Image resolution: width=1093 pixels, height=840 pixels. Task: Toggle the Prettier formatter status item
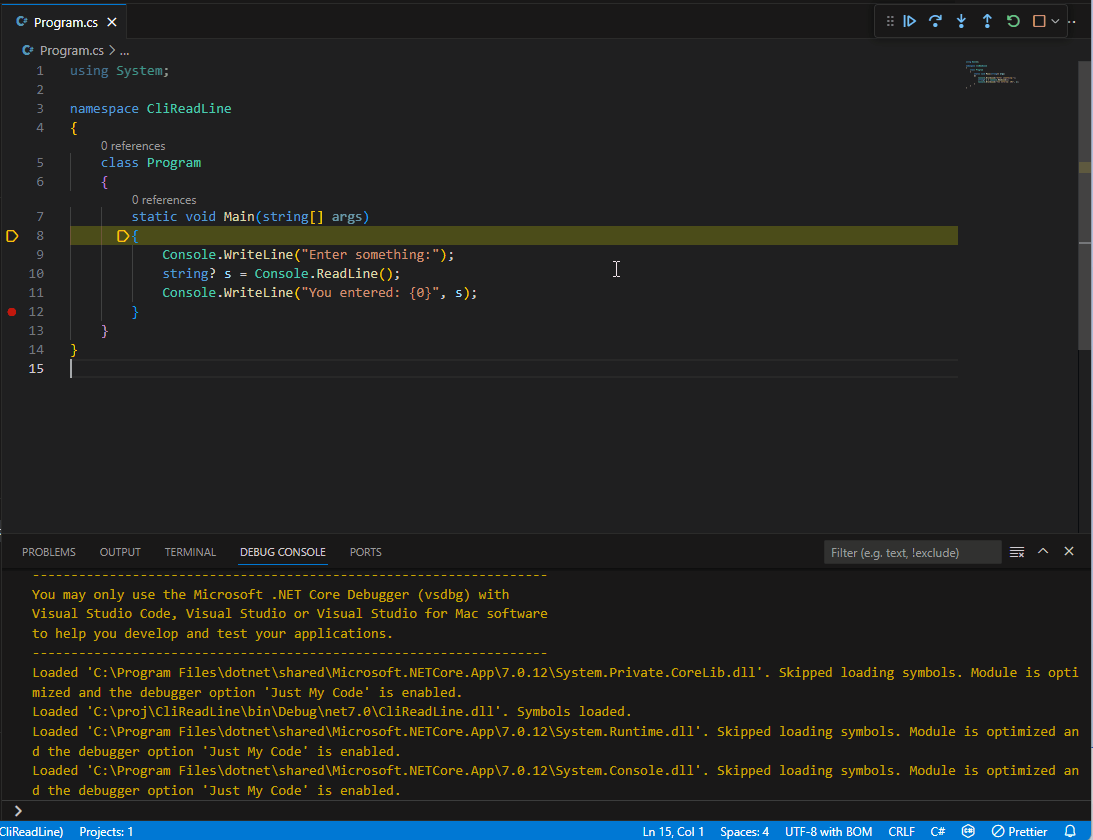(1019, 831)
